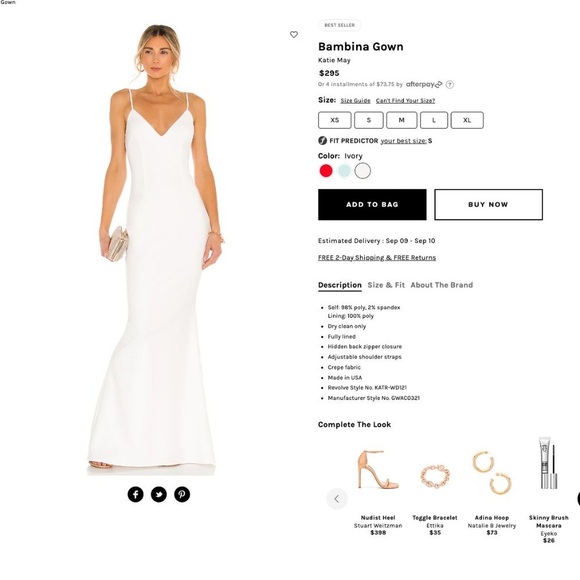Open Afterpay info question mark
The width and height of the screenshot is (580, 580).
449,84
